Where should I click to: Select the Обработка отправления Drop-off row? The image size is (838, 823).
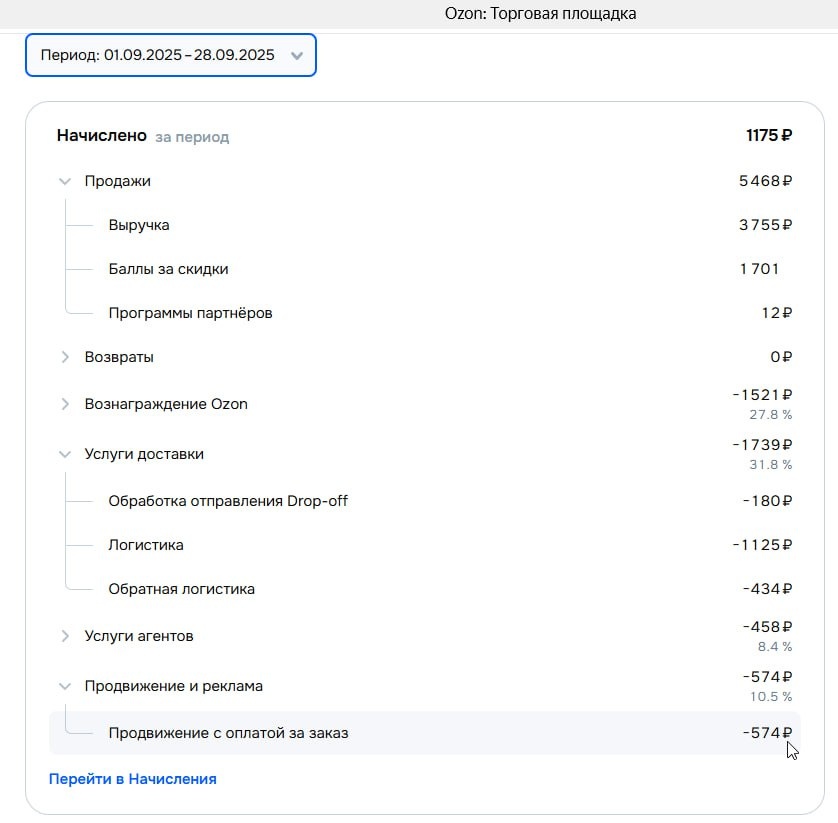[227, 500]
